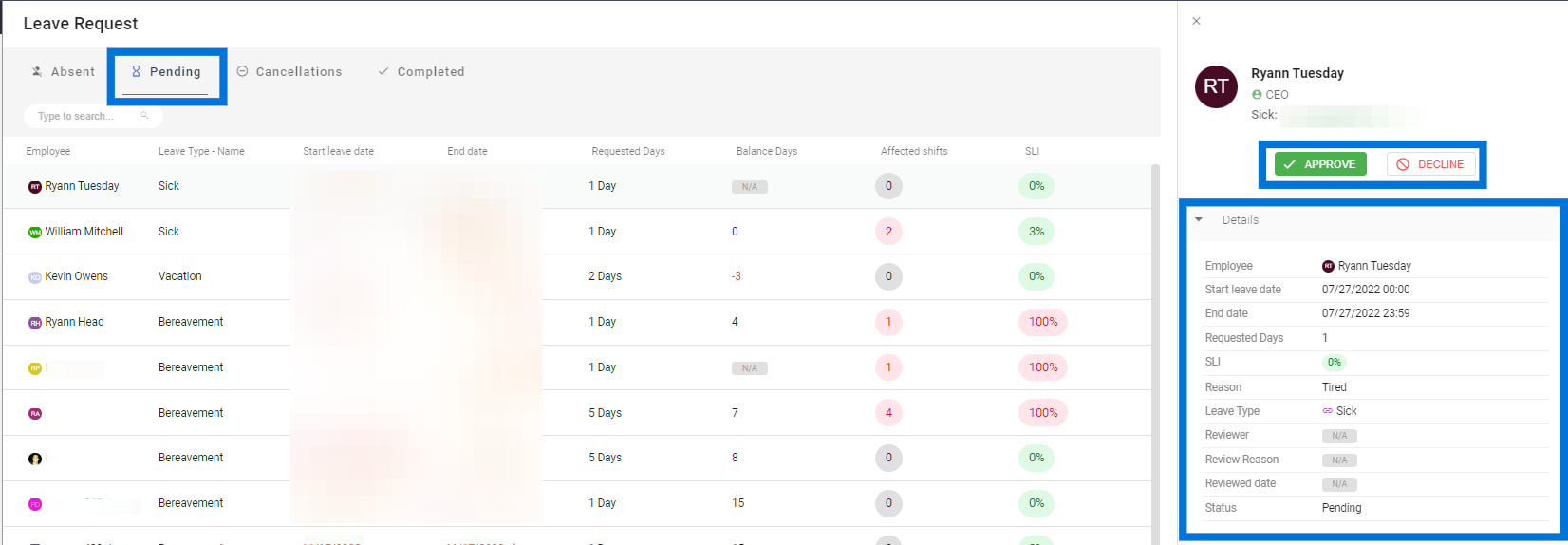Collapse the Details section arrow
Image resolution: width=1568 pixels, height=545 pixels.
click(1199, 219)
